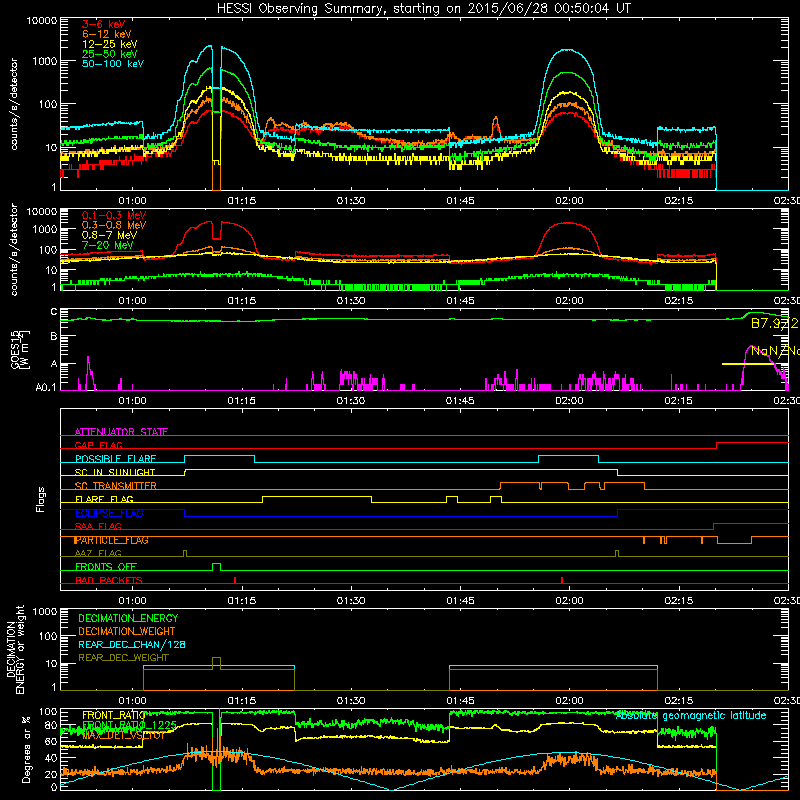
Task: Click the 0.1-0.3 MeV legend label
Action: point(114,215)
